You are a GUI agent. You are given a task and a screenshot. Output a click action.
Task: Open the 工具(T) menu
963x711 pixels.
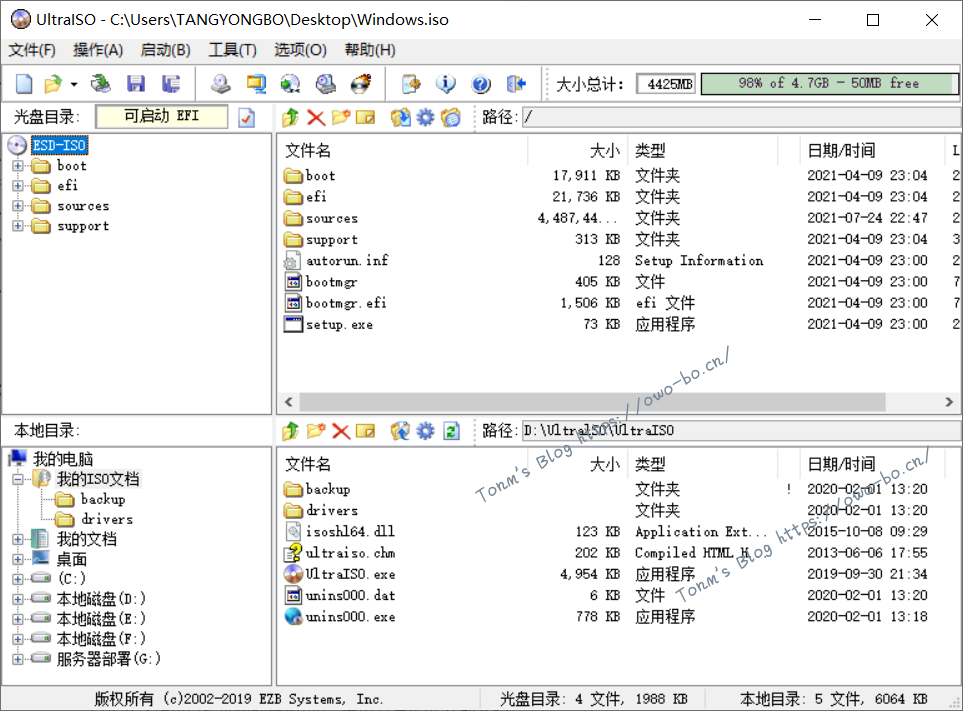pyautogui.click(x=232, y=50)
